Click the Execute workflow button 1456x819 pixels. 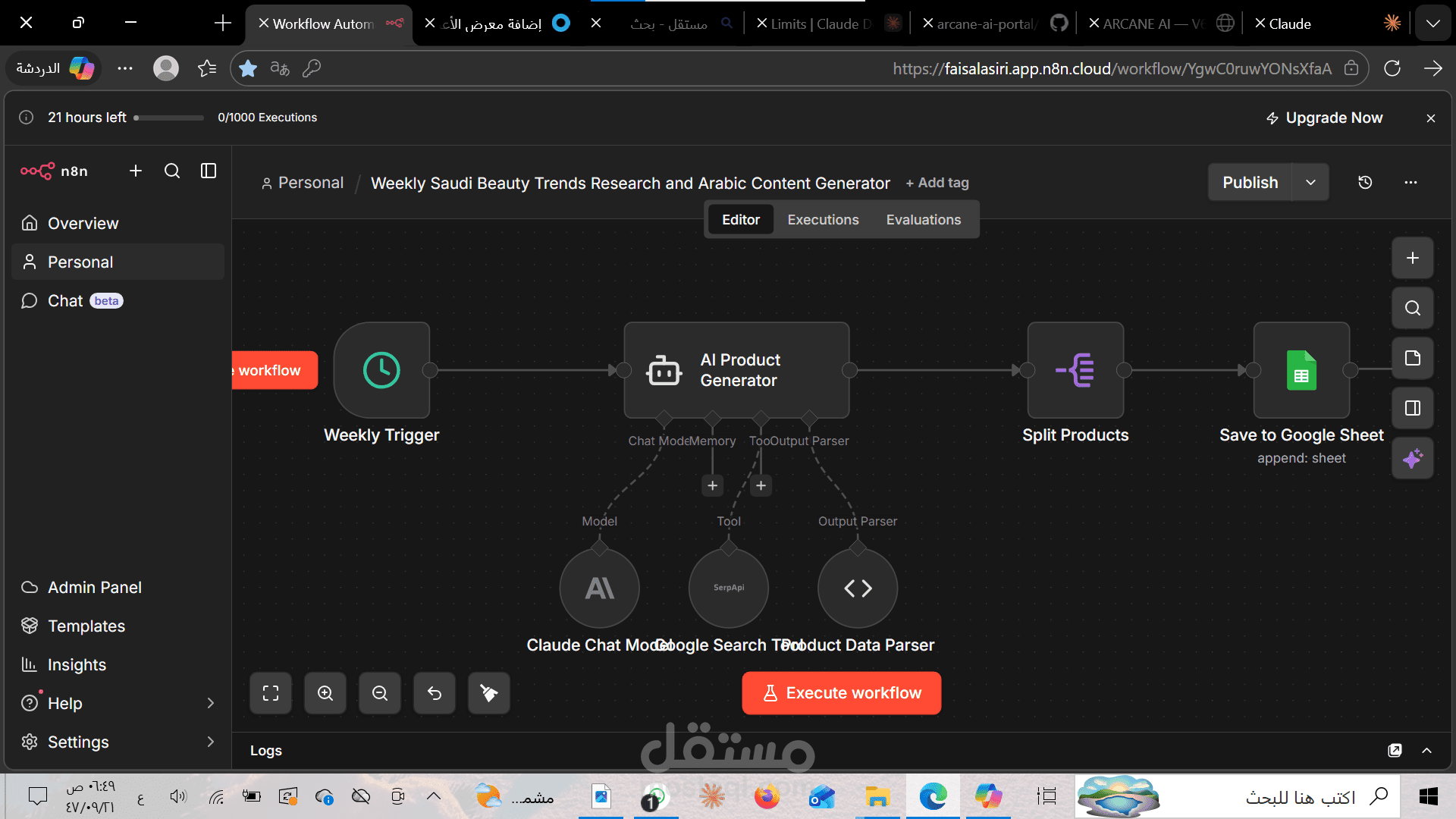click(x=842, y=693)
